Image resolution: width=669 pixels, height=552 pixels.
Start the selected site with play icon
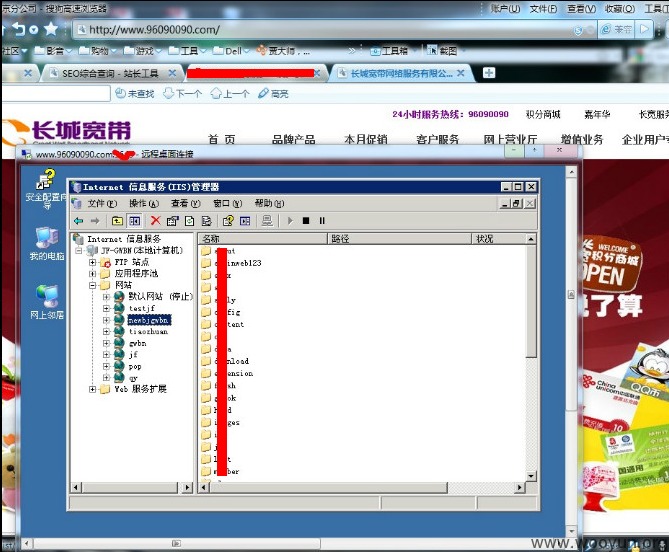point(290,221)
